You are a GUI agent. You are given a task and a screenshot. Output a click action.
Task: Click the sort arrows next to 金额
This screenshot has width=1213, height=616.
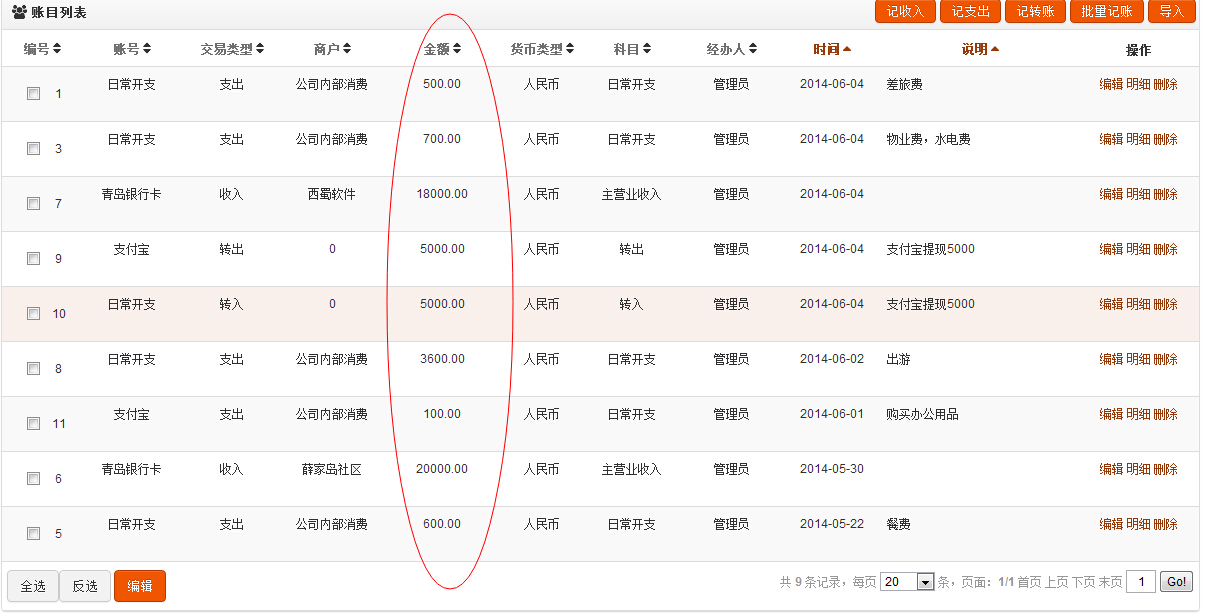click(456, 49)
